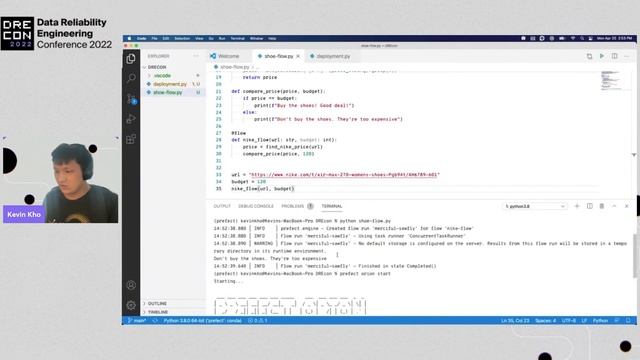Open editor More Actions ellipsis
The width and height of the screenshot is (640, 360).
[627, 56]
